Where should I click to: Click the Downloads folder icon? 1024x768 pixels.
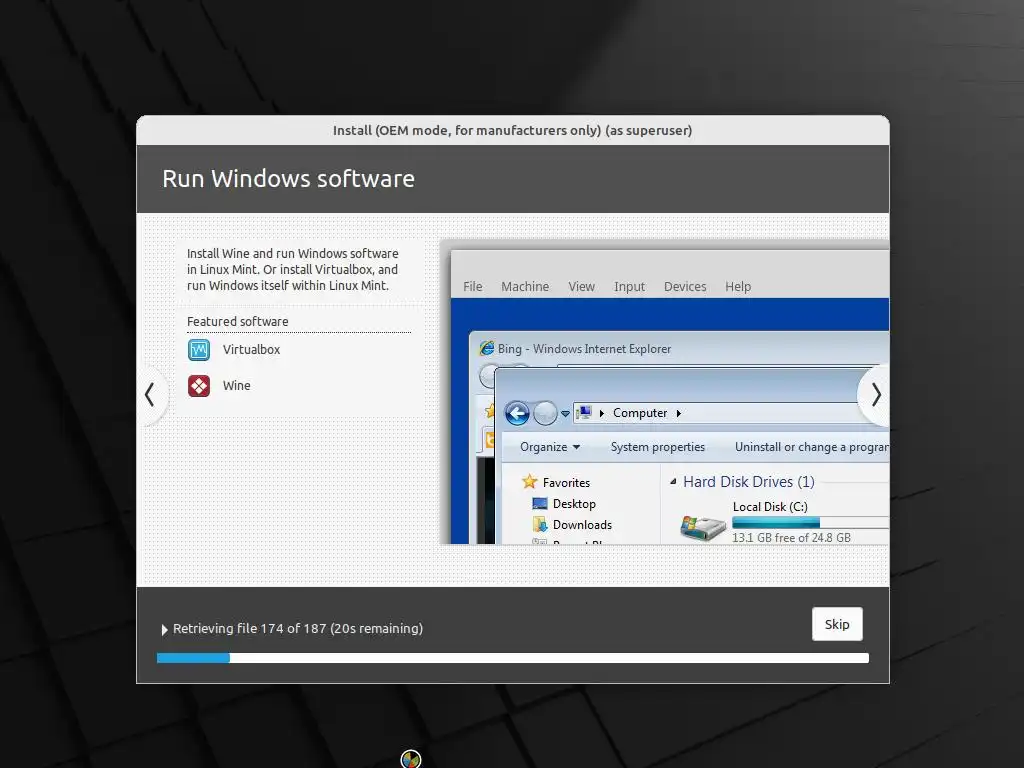click(539, 524)
